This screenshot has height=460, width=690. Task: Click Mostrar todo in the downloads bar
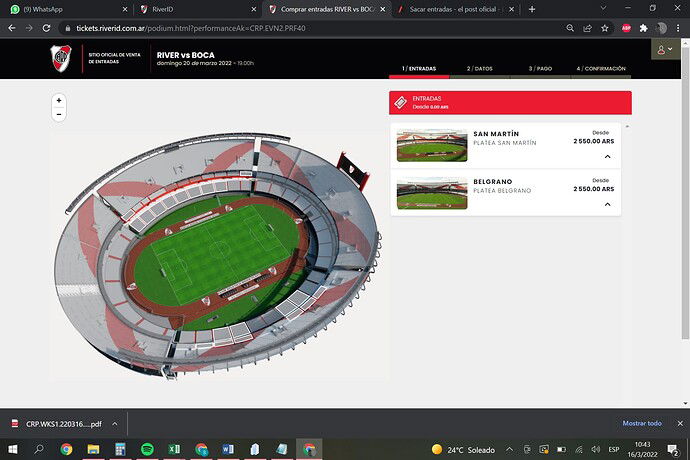641,423
